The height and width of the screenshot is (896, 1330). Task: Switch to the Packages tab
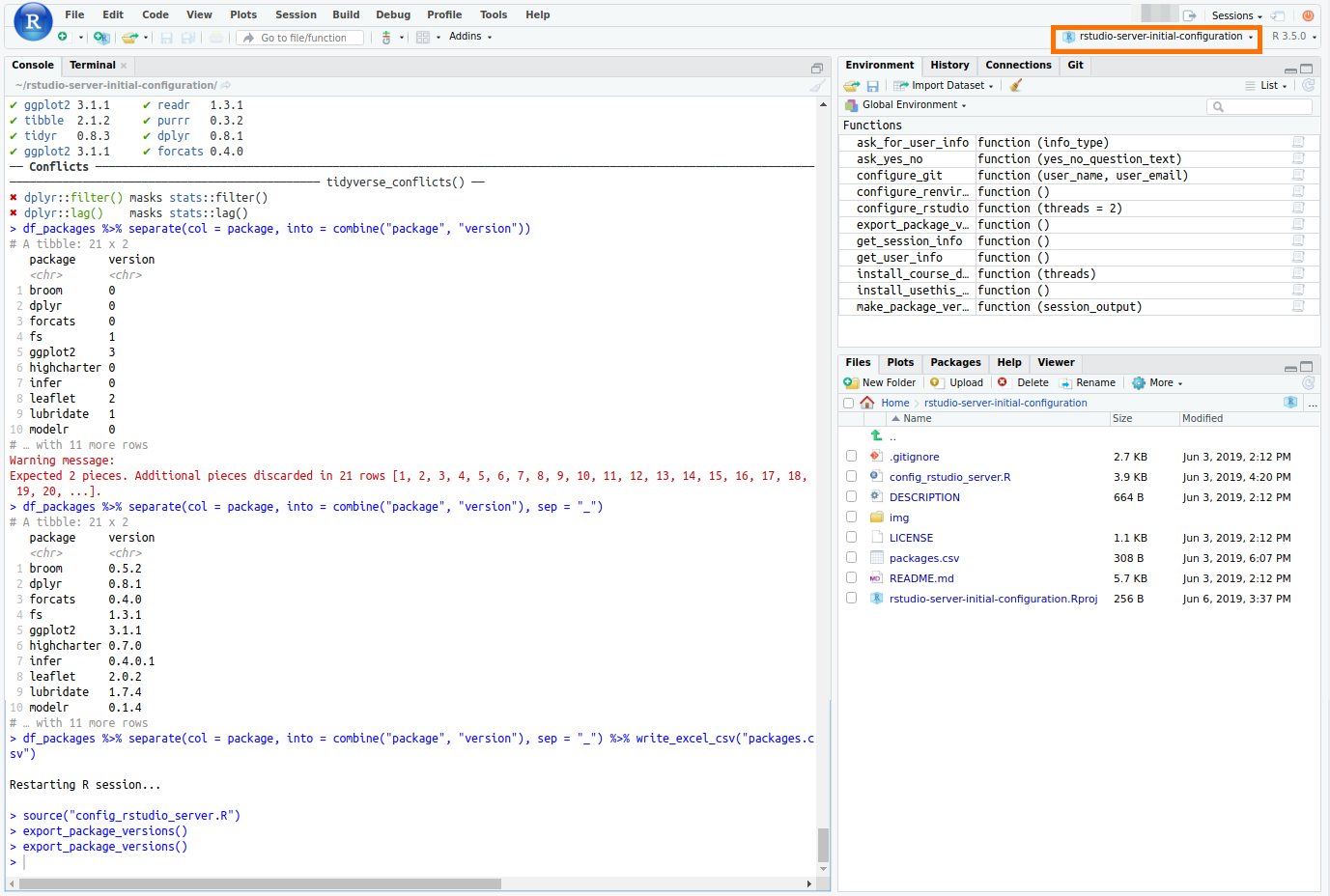(955, 363)
